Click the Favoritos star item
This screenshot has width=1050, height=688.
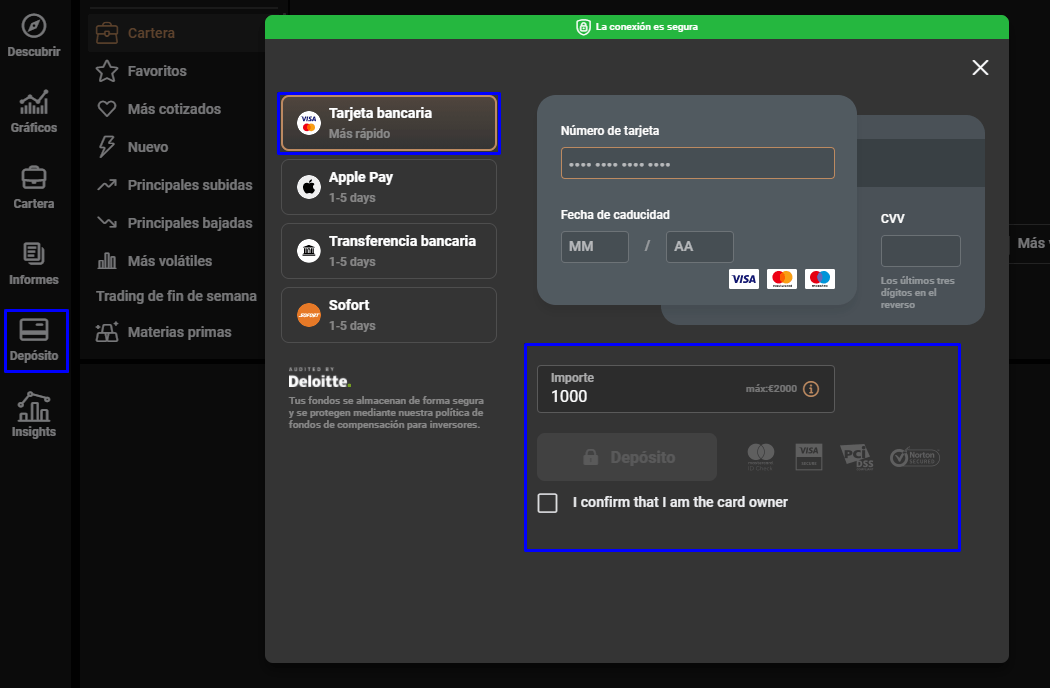click(157, 71)
